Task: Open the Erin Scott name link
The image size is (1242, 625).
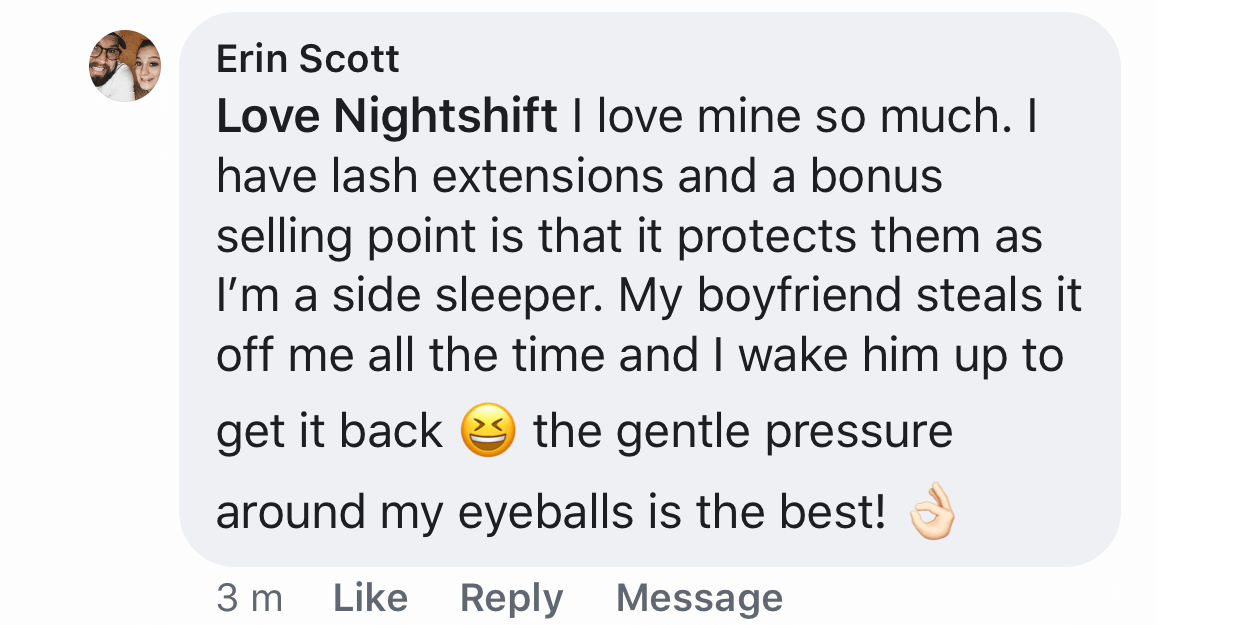Action: (x=307, y=60)
